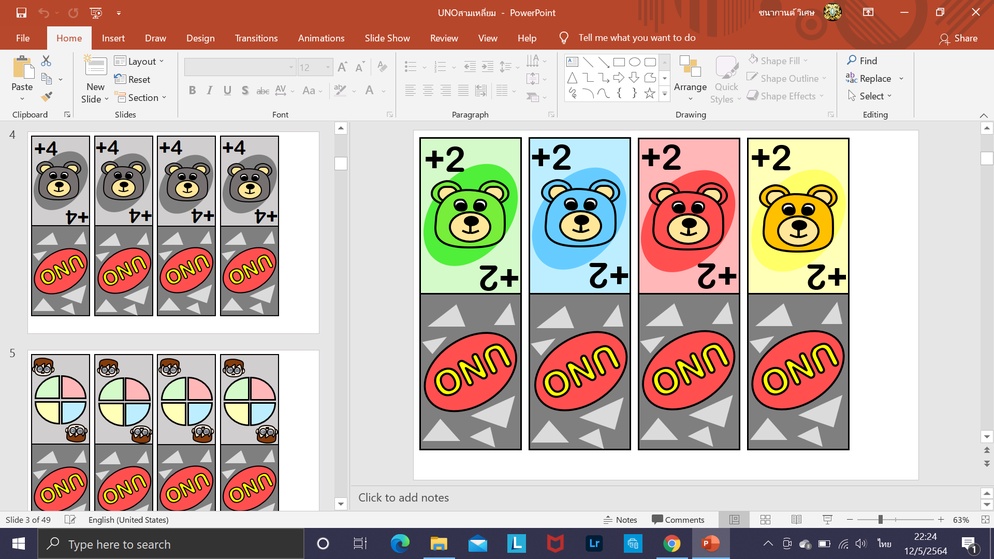Open Shape Outline dropdown
The height and width of the screenshot is (559, 994).
coord(787,79)
